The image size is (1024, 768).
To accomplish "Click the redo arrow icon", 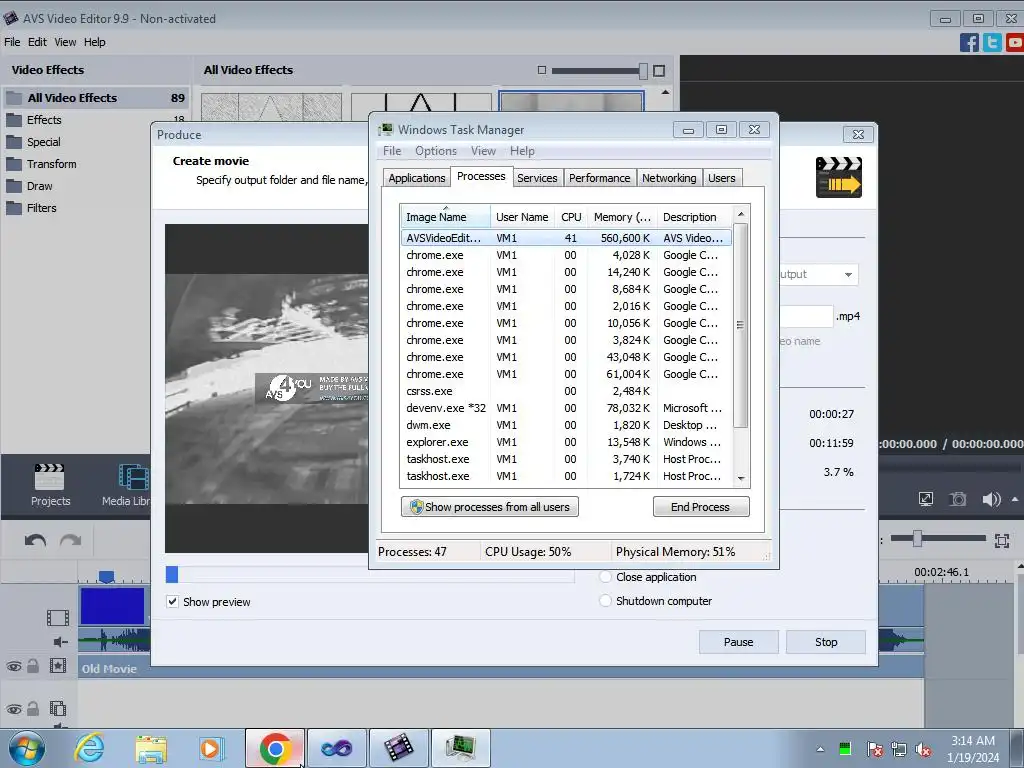I will point(71,541).
